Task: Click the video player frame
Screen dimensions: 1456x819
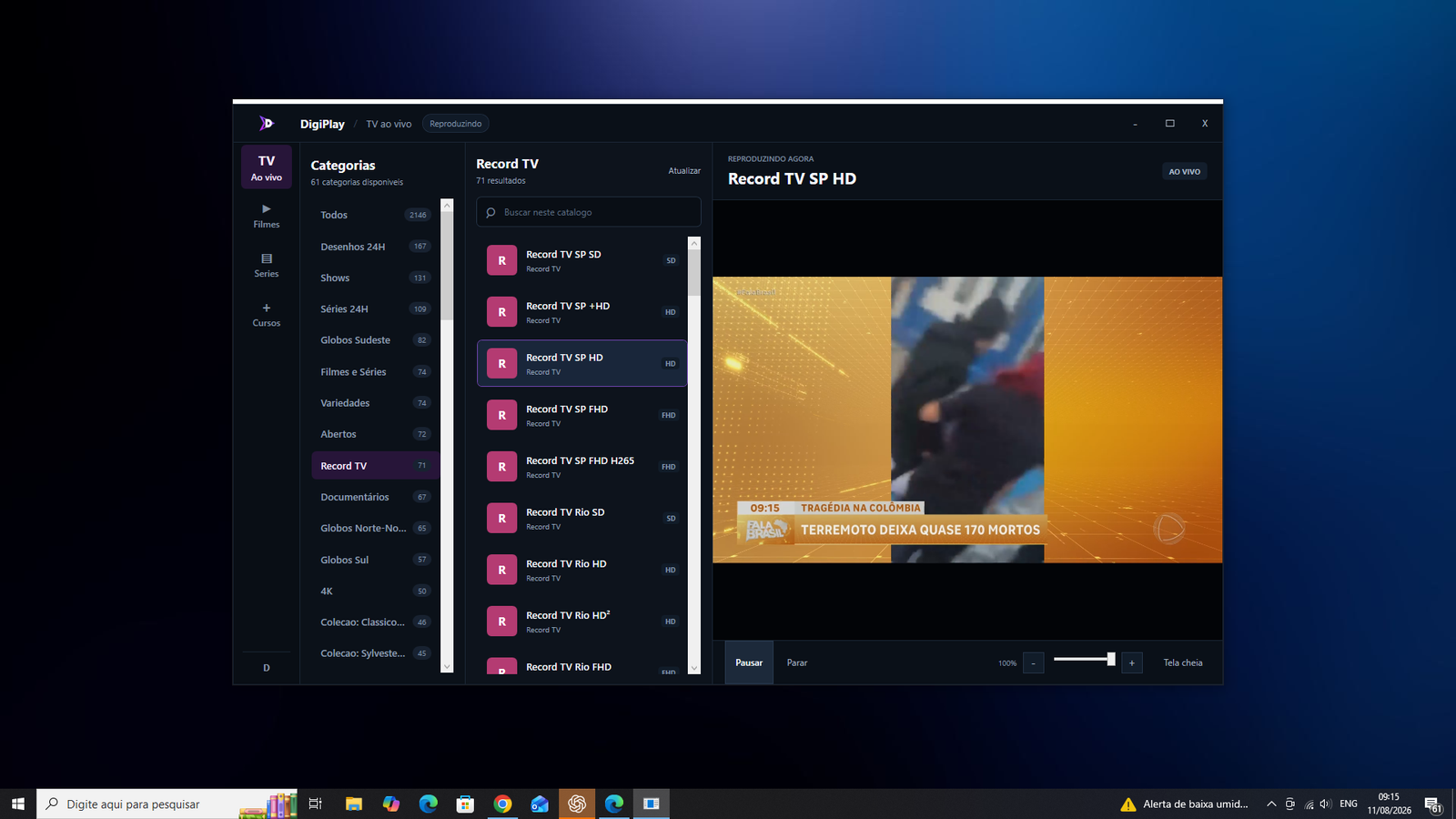Action: point(967,420)
